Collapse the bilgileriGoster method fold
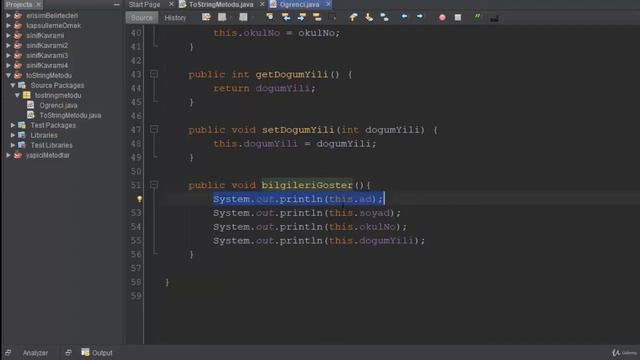 pyautogui.click(x=154, y=184)
